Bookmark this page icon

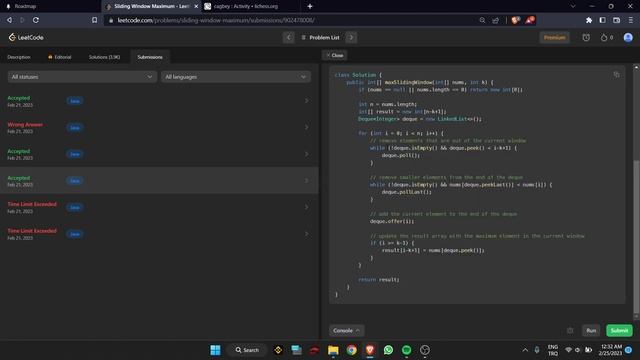(95, 20)
